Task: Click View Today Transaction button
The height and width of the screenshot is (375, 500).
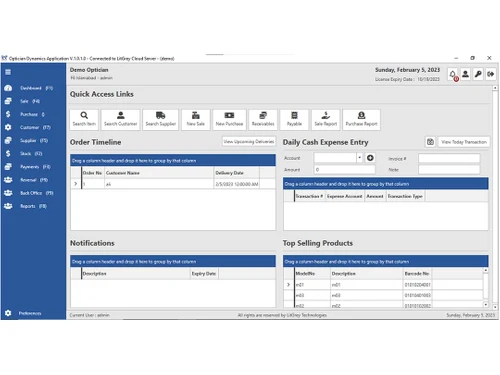Action: [464, 142]
